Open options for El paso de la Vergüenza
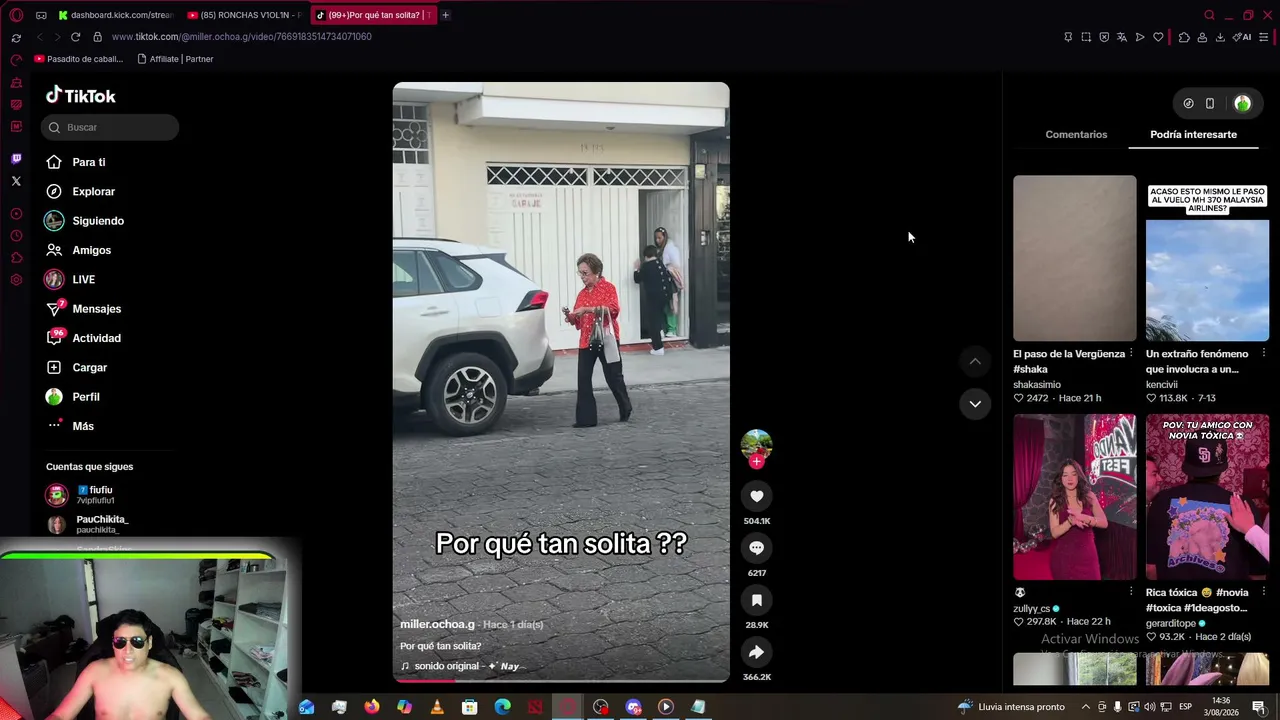 coord(1131,354)
